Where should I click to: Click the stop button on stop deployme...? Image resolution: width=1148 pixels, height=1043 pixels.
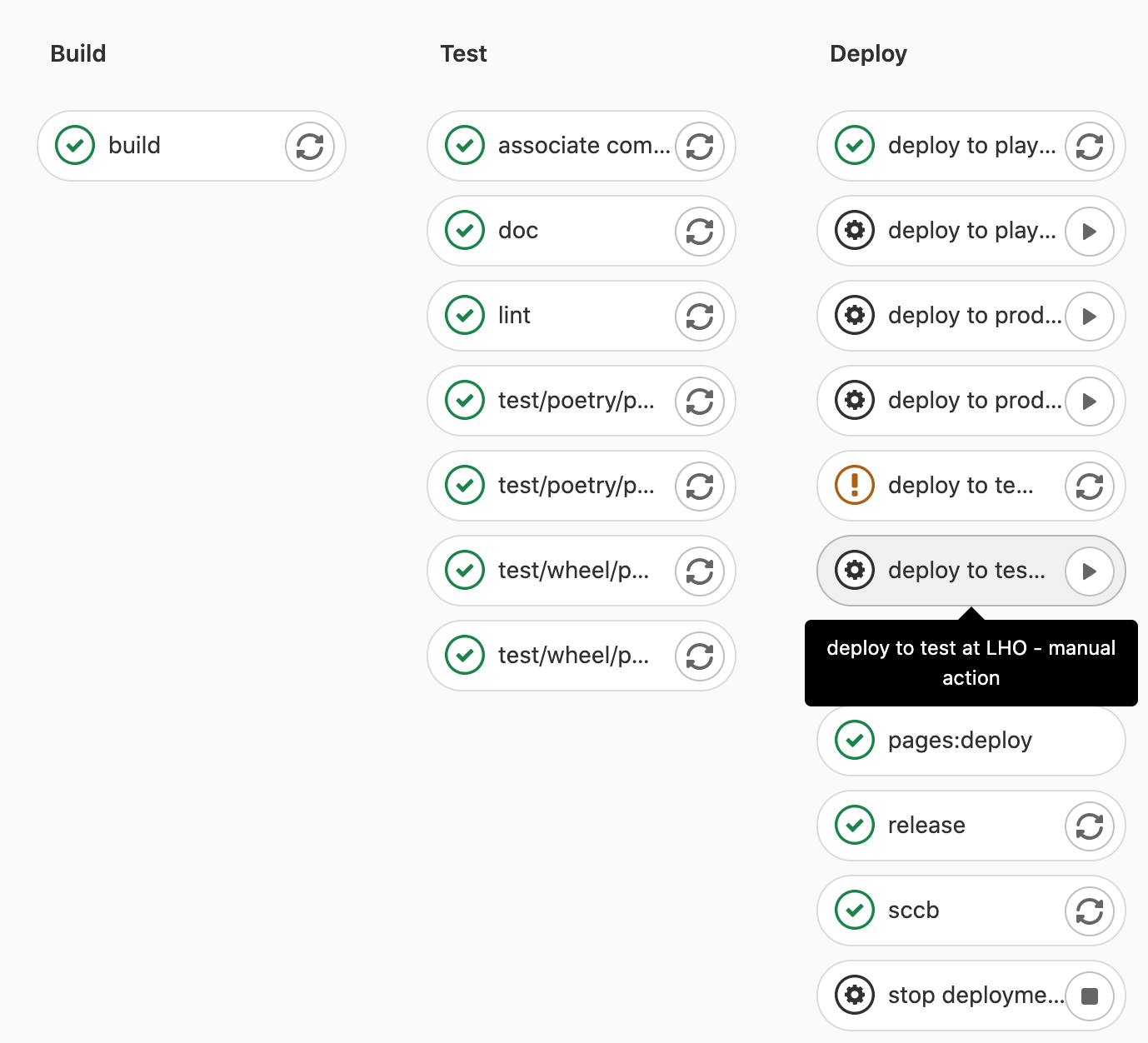coord(1090,996)
